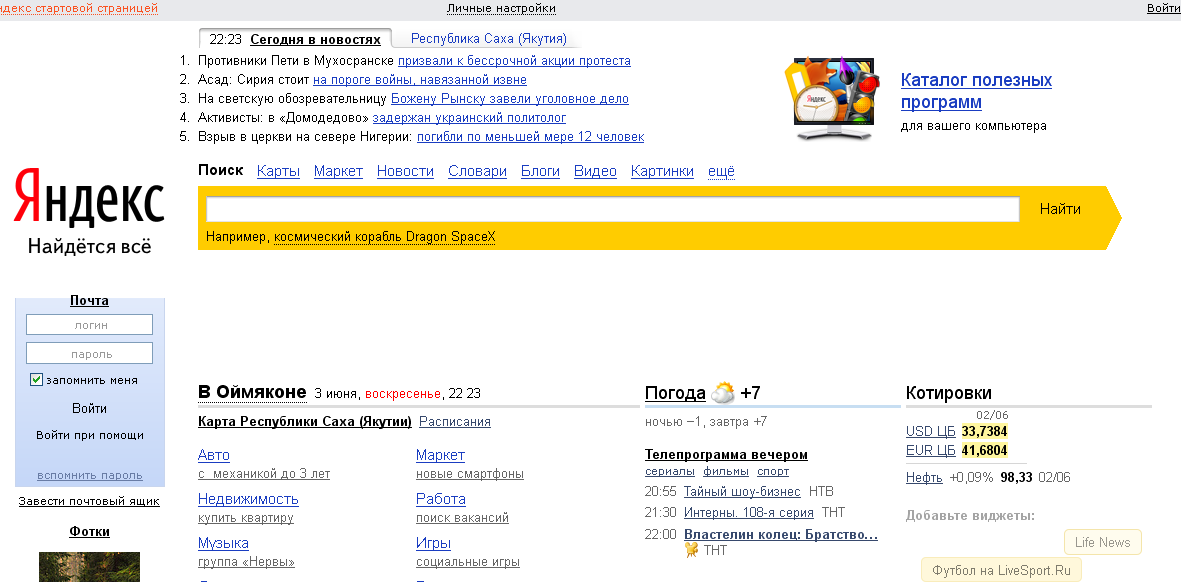1181x582 pixels.
Task: Click 'поиск вакансий' sublink
Action: pyautogui.click(x=462, y=518)
